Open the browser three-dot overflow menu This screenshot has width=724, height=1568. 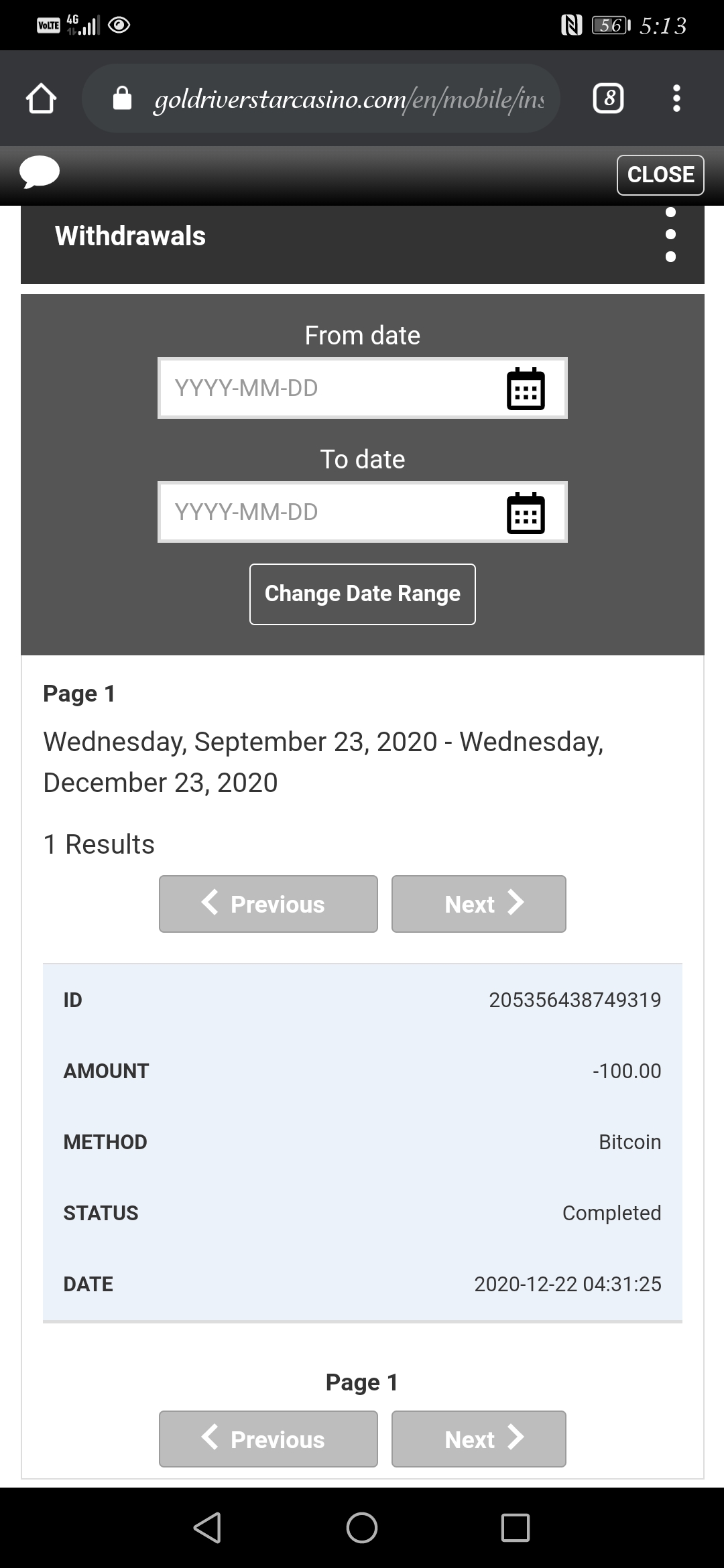[x=676, y=99]
